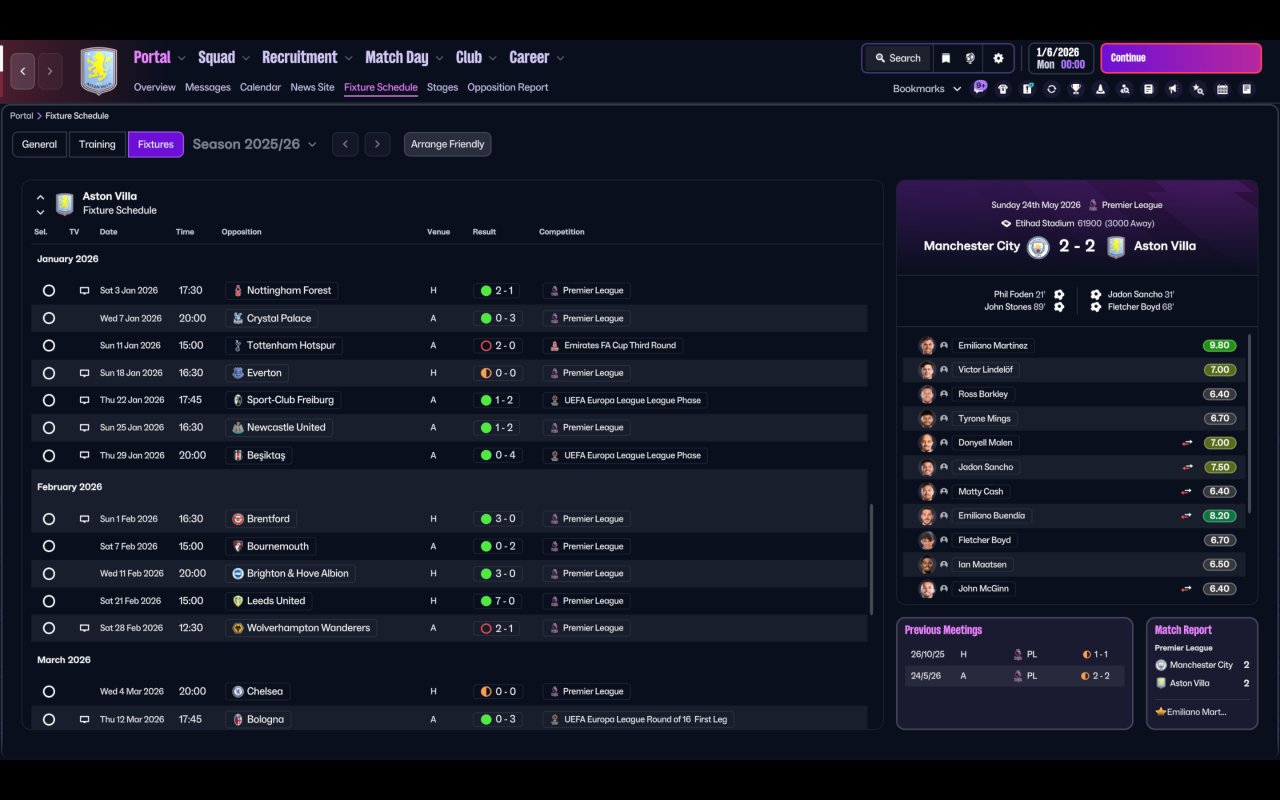This screenshot has height=800, width=1280.
Task: Click Manchester City badge in match summary
Action: (x=1038, y=246)
